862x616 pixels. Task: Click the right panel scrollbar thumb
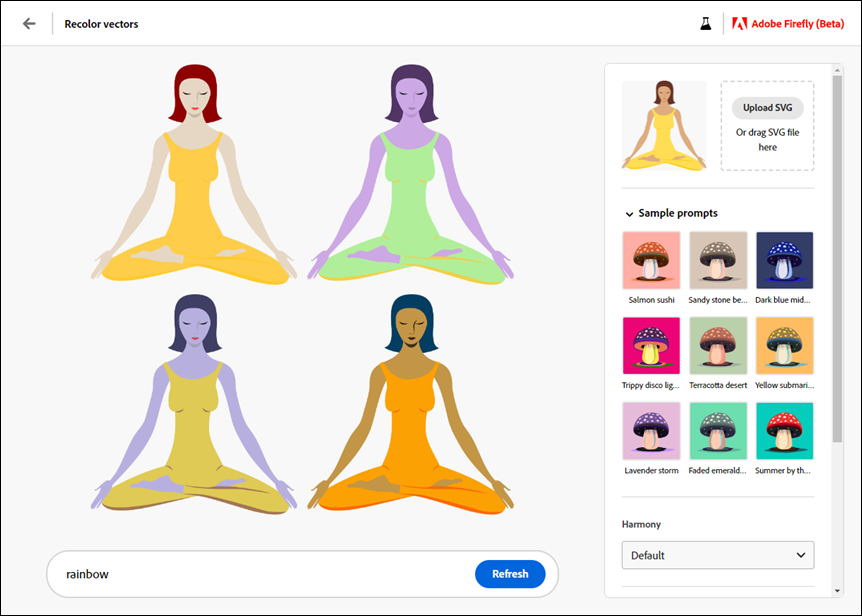pos(837,258)
